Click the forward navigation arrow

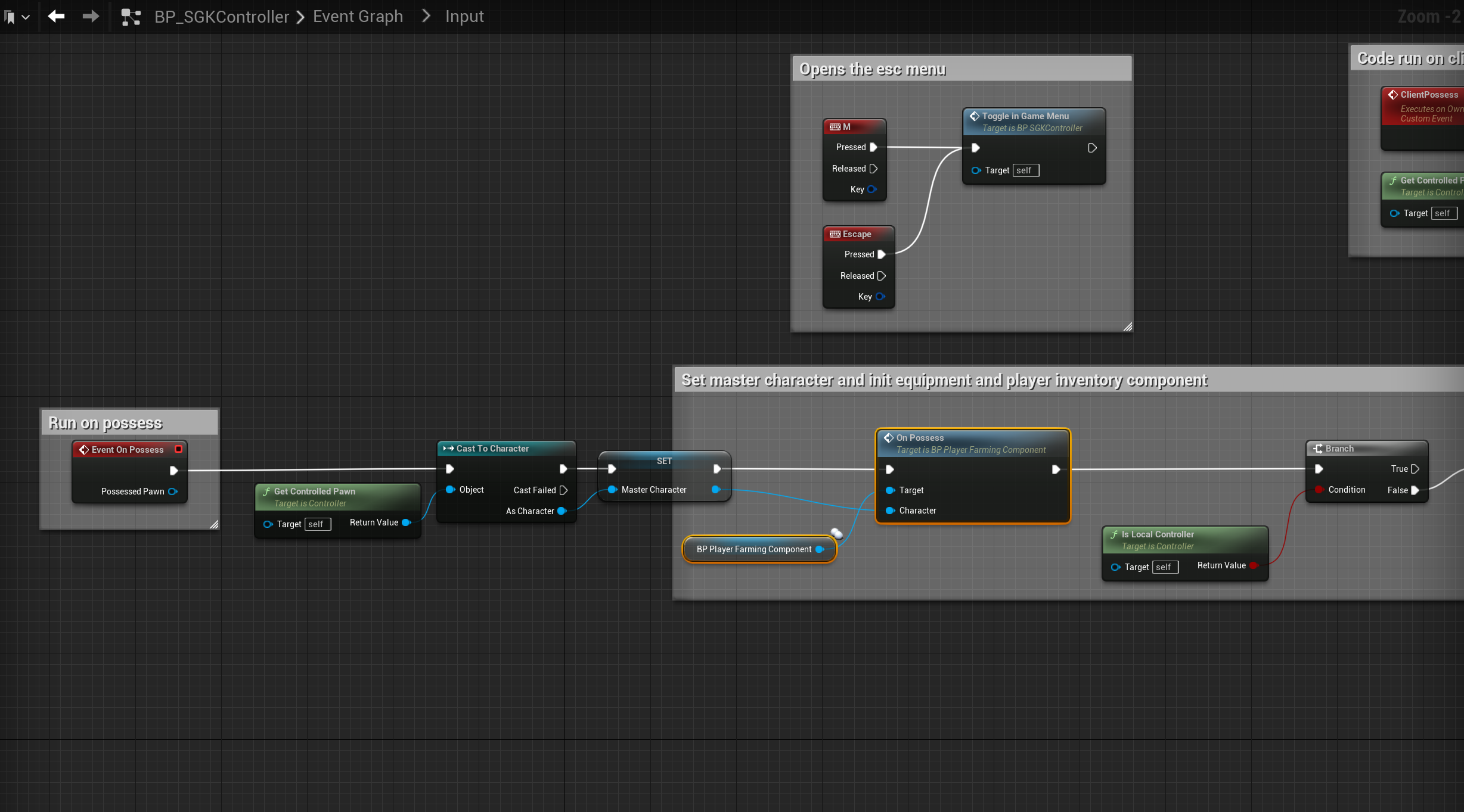(91, 16)
